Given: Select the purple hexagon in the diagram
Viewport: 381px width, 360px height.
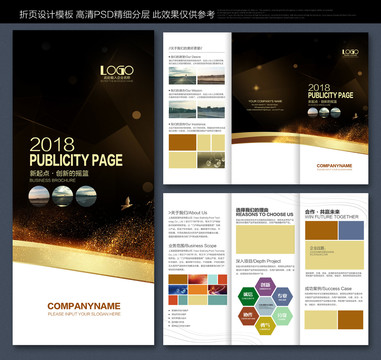Looking at the screenshot, I should pyautogui.click(x=265, y=286).
